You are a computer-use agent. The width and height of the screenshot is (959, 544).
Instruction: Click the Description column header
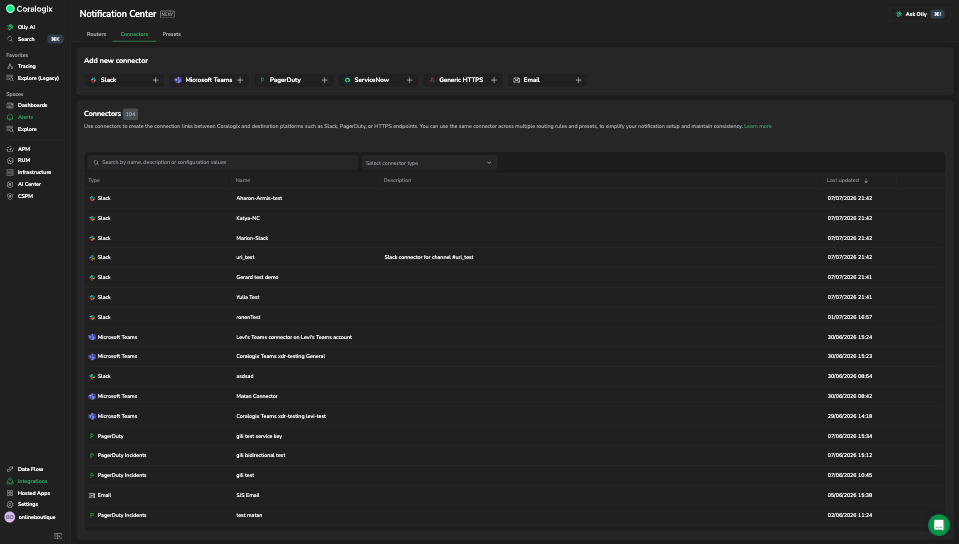[397, 181]
